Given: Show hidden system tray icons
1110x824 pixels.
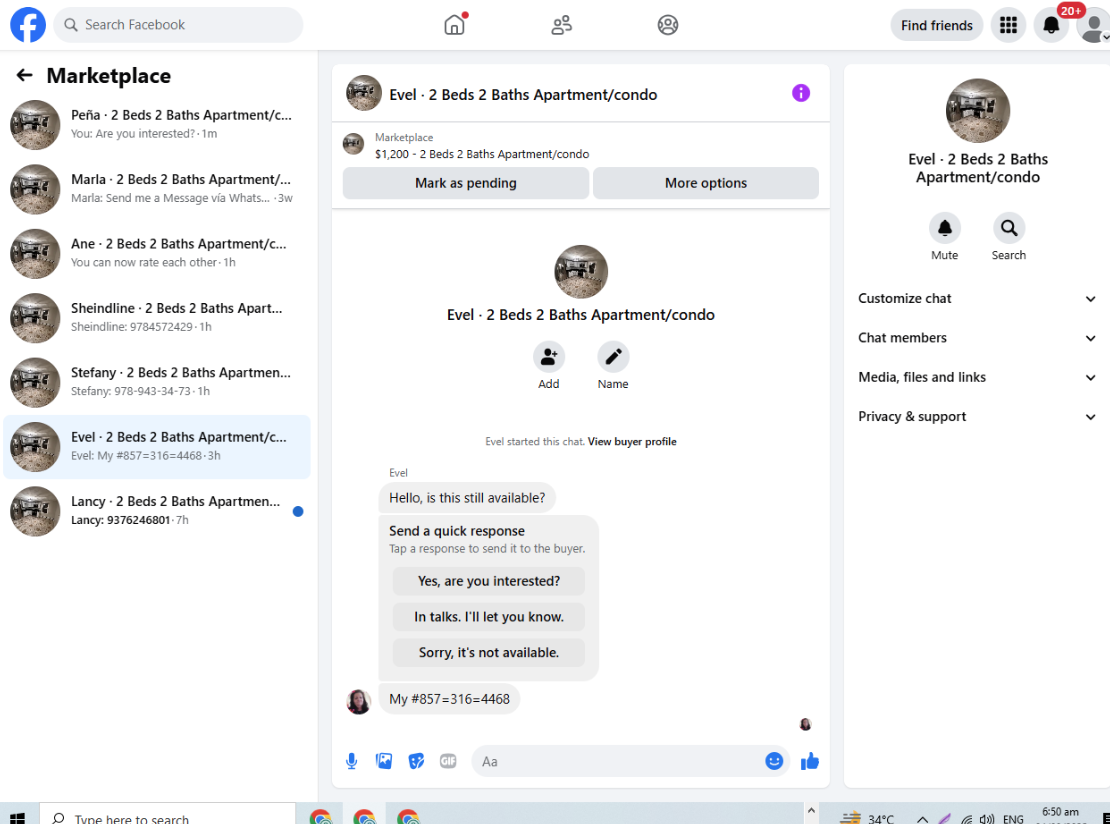Looking at the screenshot, I should pos(922,819).
